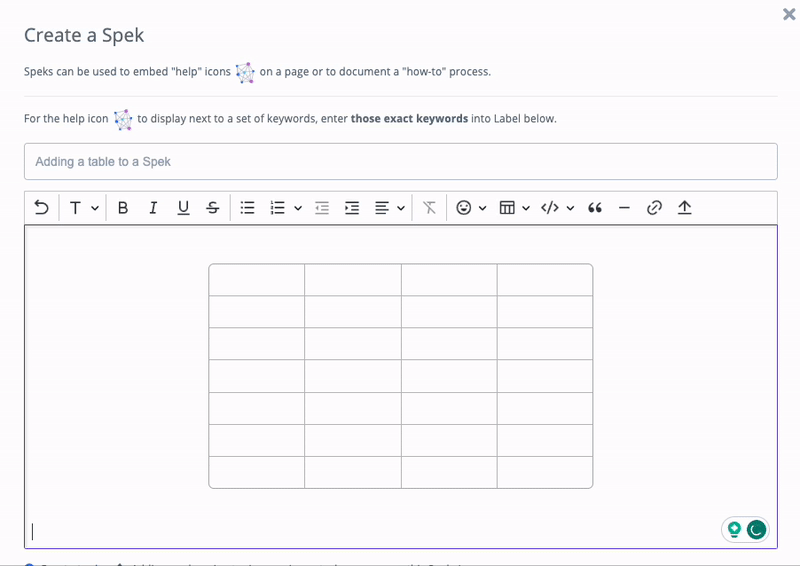Expand numbered list options chevron
This screenshot has height=566, width=800.
[x=298, y=208]
